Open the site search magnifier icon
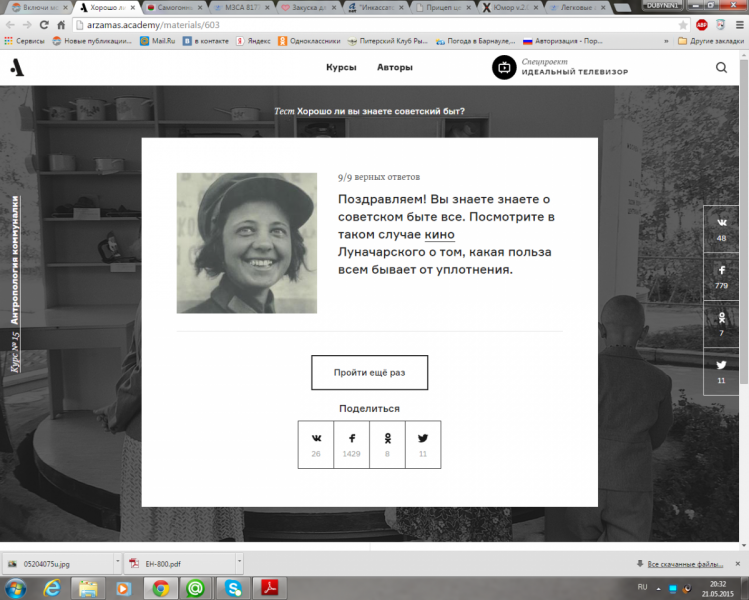The height and width of the screenshot is (600, 749). coord(721,67)
